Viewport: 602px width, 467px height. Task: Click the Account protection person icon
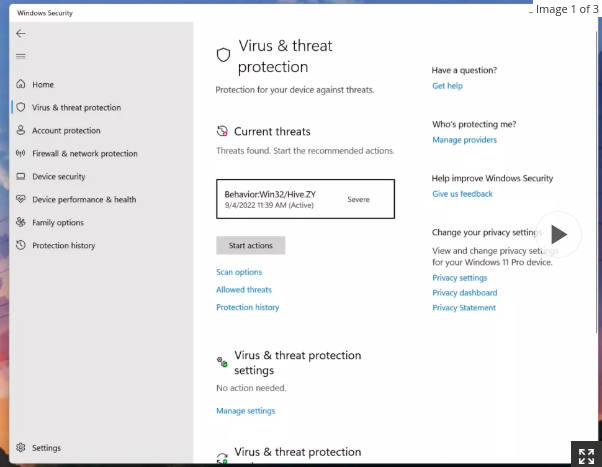pos(21,130)
